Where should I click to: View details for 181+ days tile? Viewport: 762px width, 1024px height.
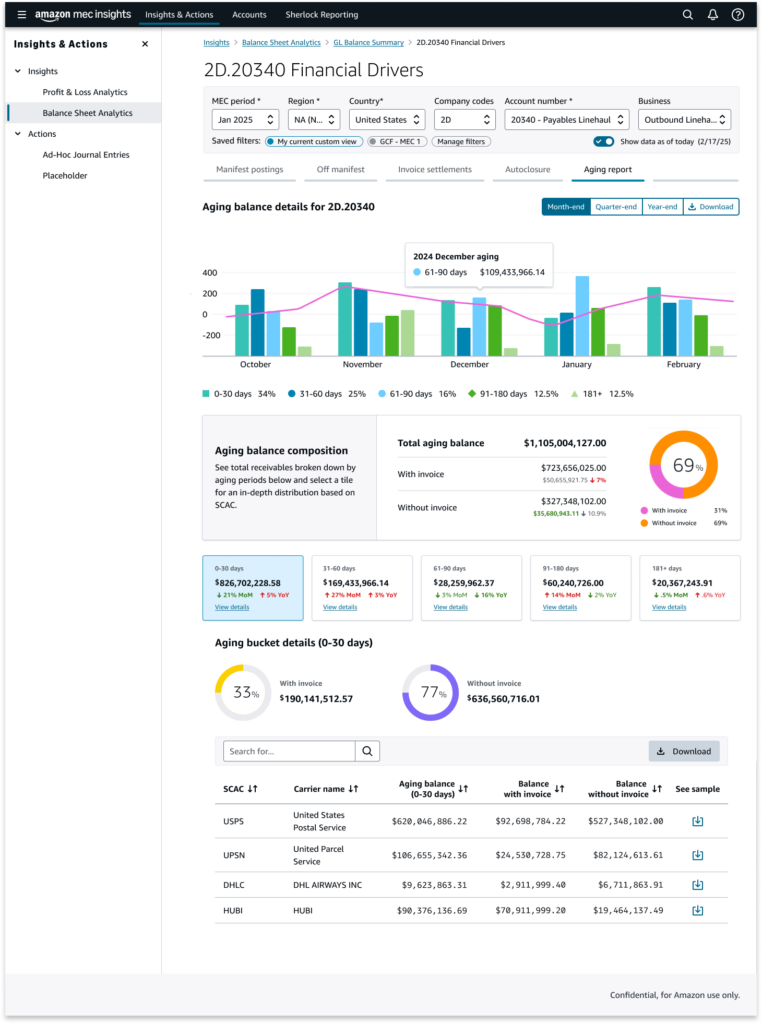[x=669, y=607]
